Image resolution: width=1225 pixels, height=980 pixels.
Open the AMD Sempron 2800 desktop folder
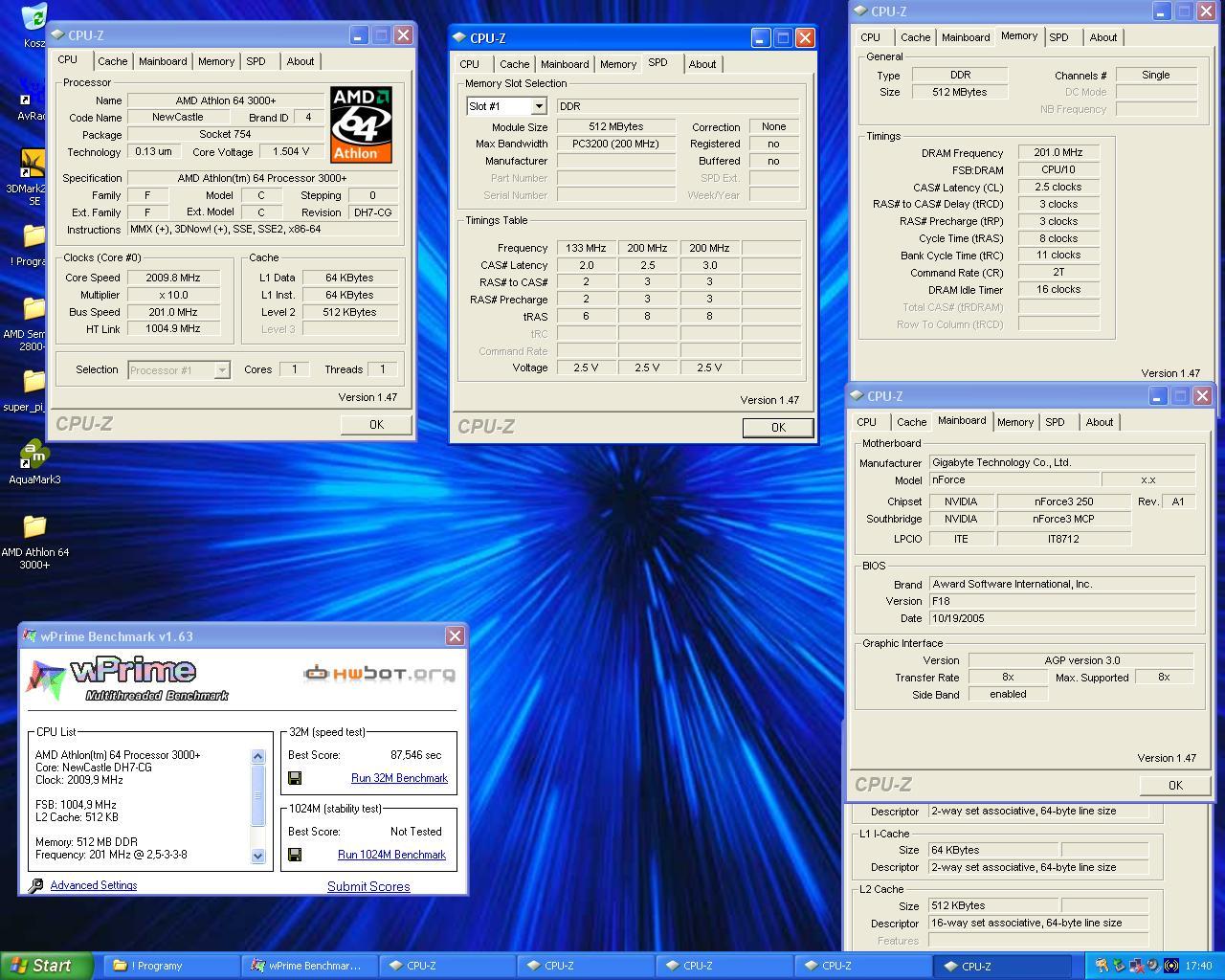33,309
